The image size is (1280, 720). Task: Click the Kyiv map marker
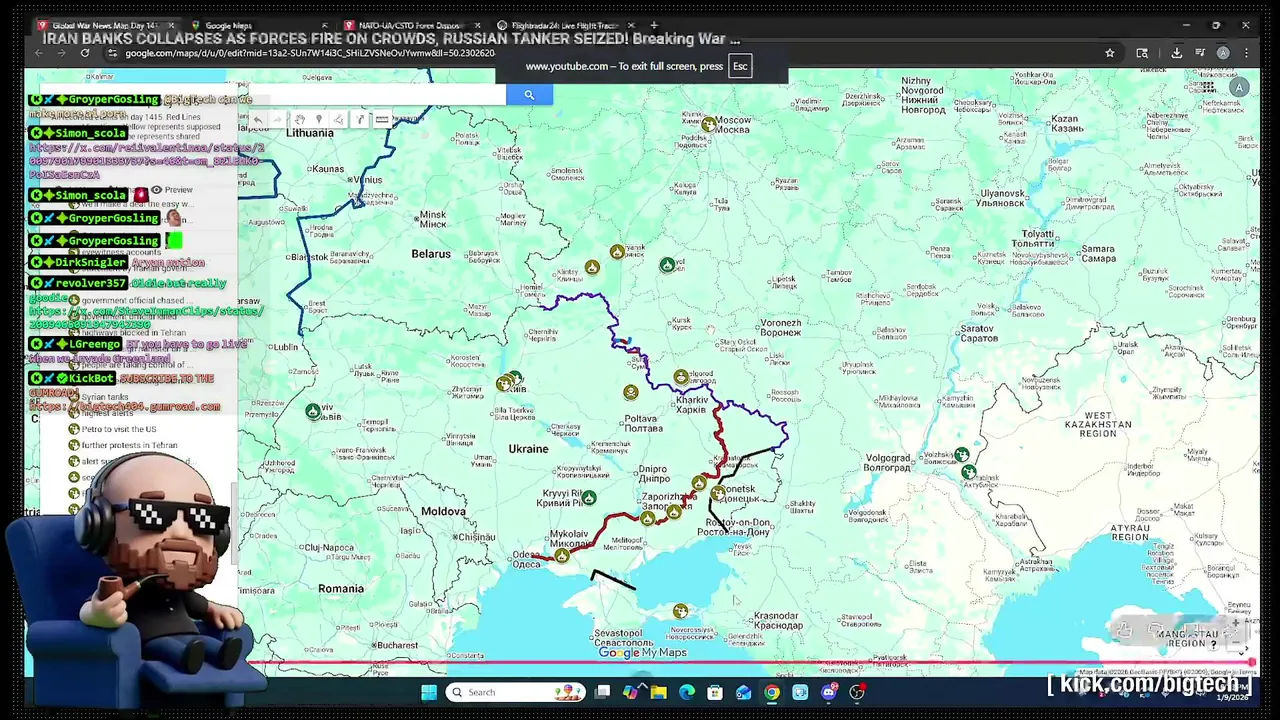pyautogui.click(x=514, y=379)
